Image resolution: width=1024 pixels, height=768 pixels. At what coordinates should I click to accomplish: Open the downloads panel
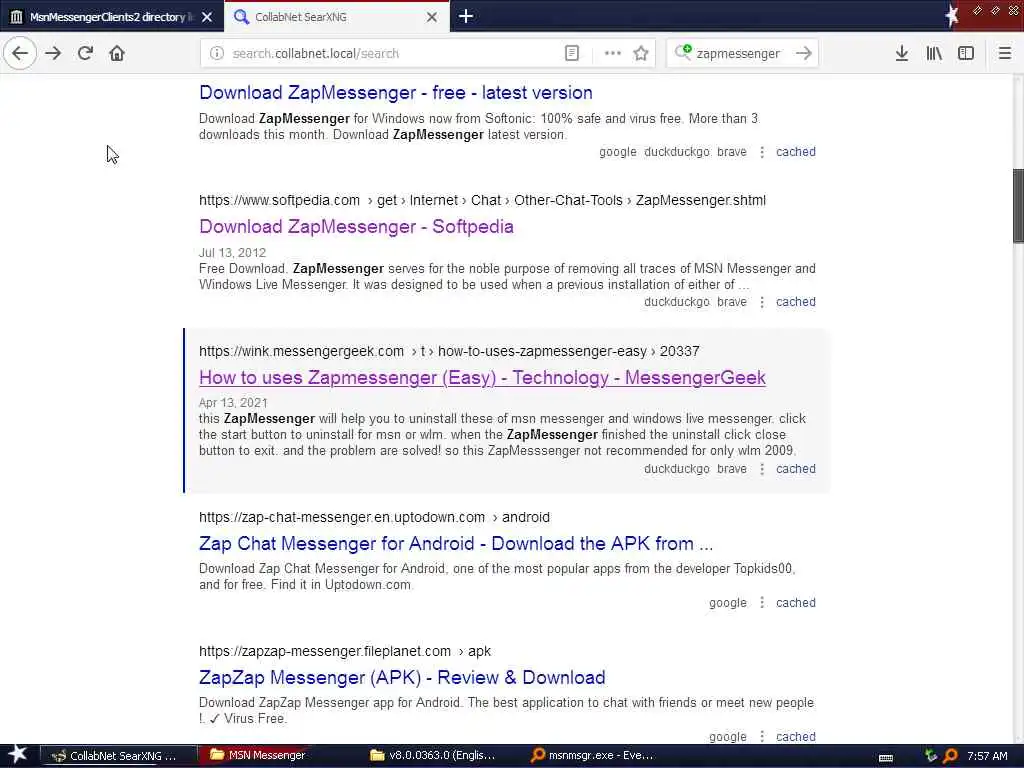click(x=902, y=54)
